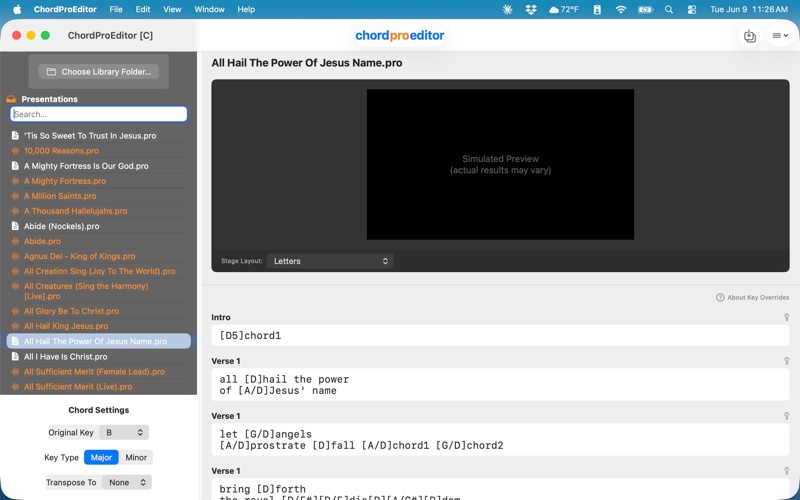Viewport: 800px width, 500px height.
Task: Click Choose Library Folder button
Action: click(98, 71)
